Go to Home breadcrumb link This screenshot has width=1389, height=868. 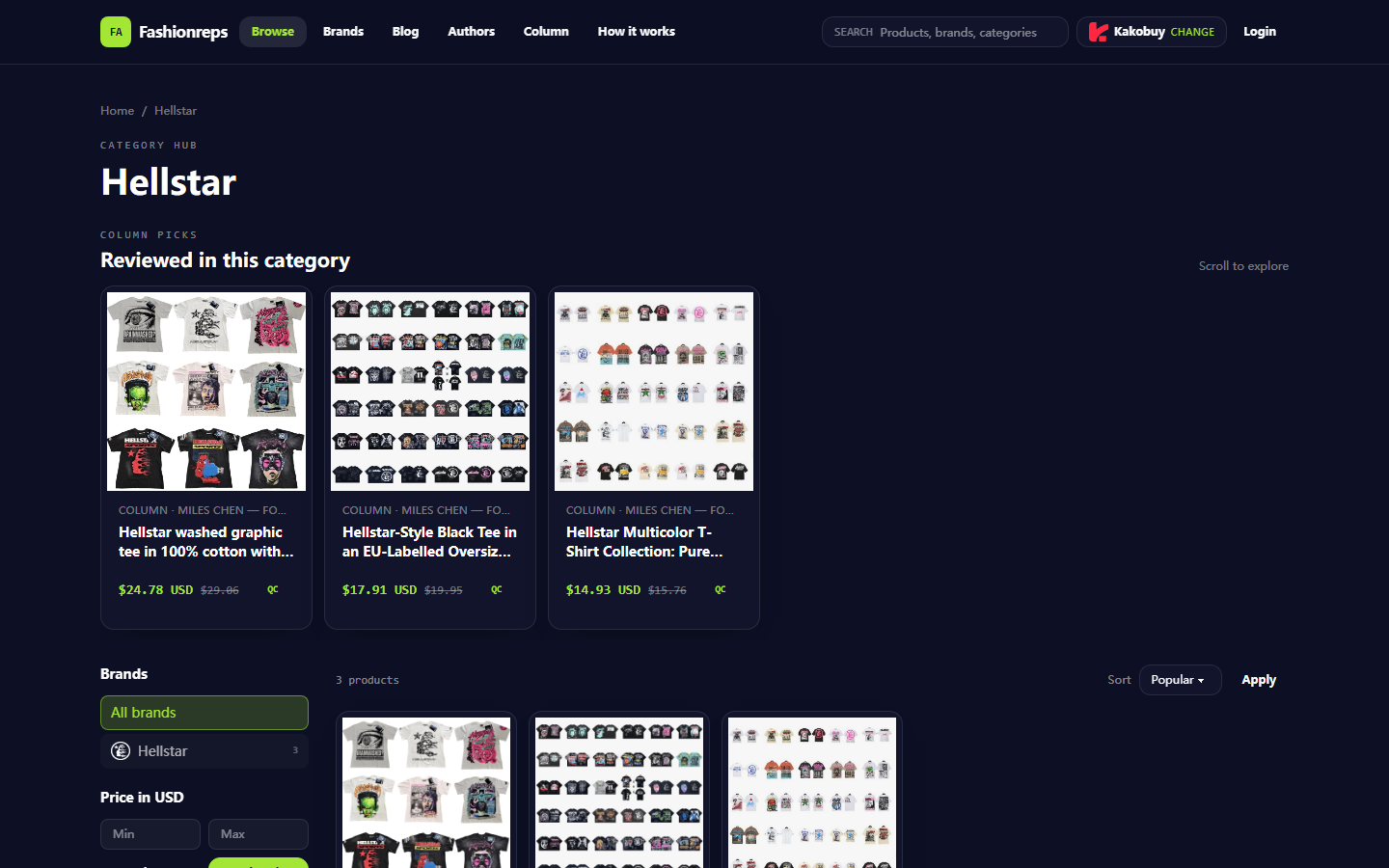point(118,111)
